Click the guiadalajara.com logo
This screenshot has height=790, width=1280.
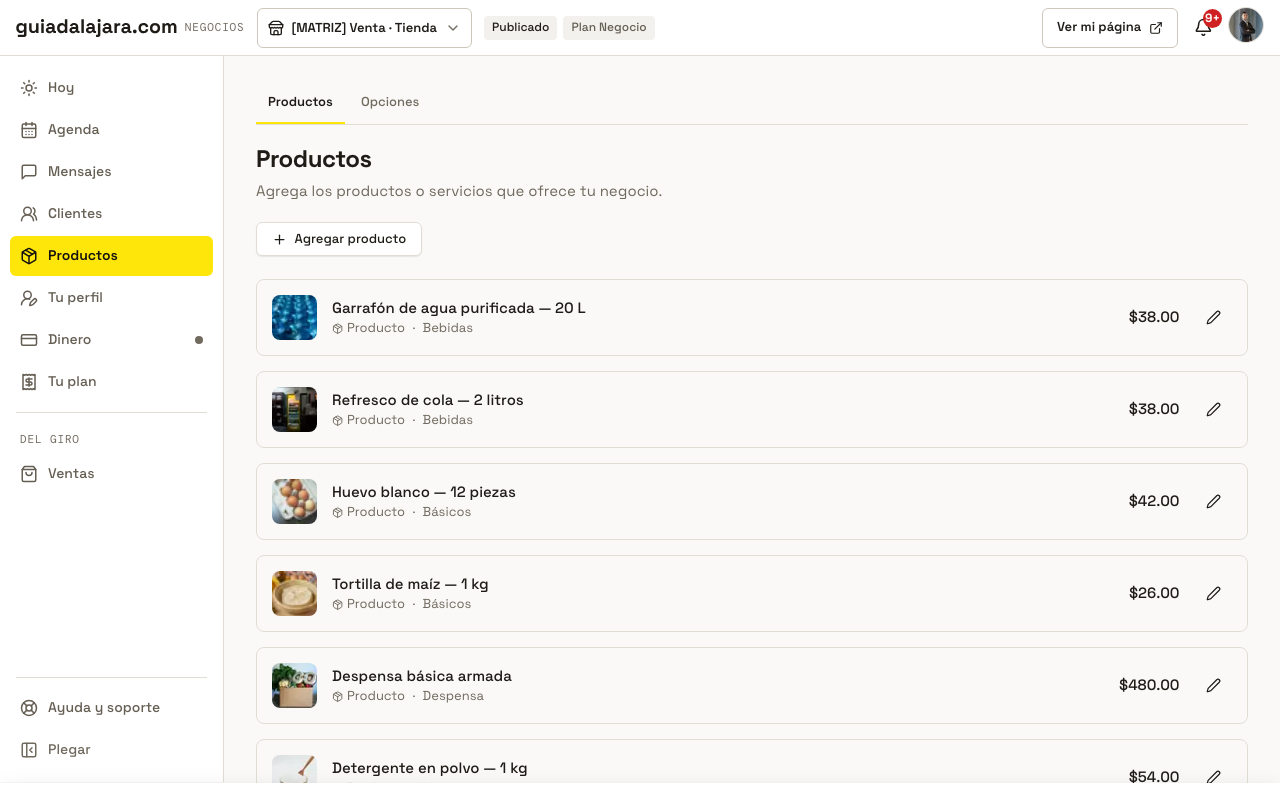point(97,27)
